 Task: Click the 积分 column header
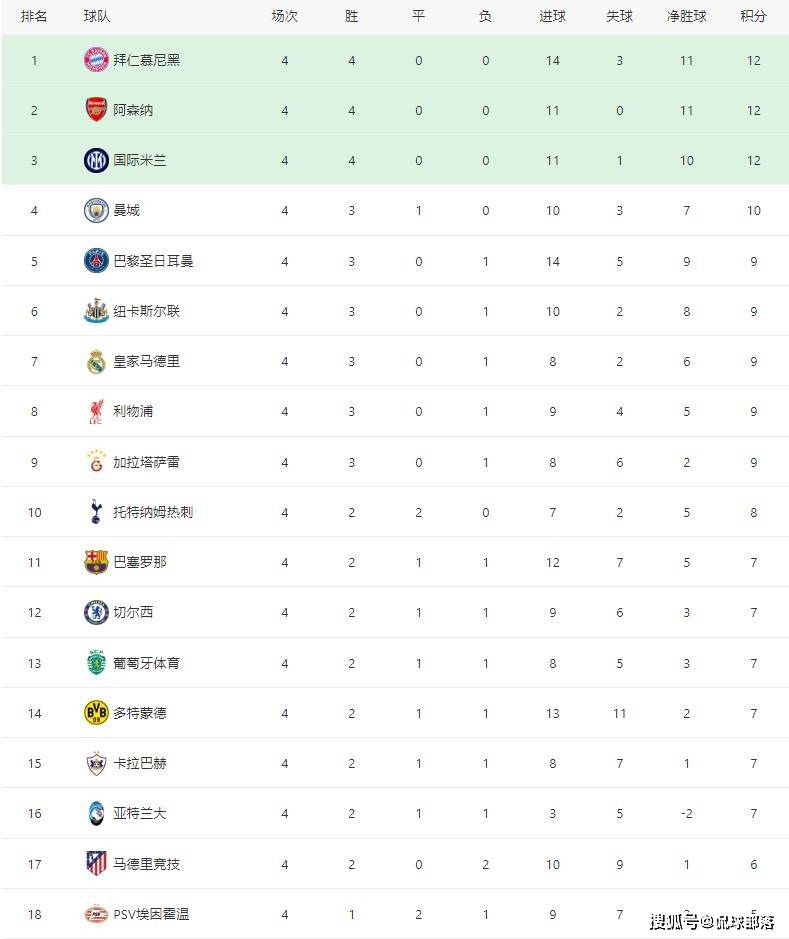[x=753, y=17]
